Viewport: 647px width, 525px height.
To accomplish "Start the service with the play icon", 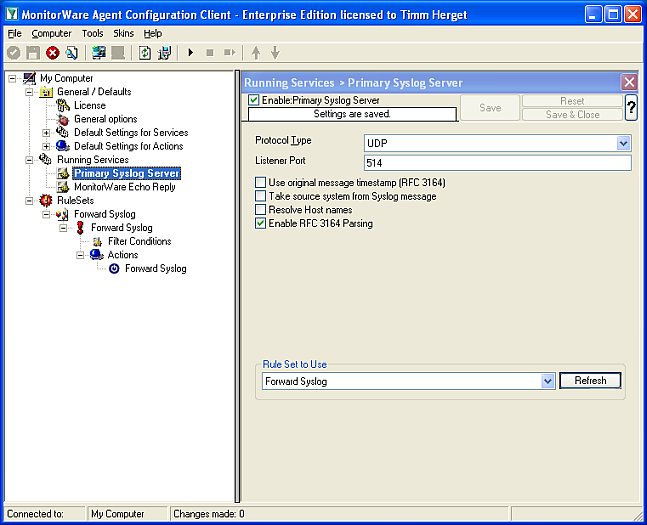I will [x=191, y=52].
